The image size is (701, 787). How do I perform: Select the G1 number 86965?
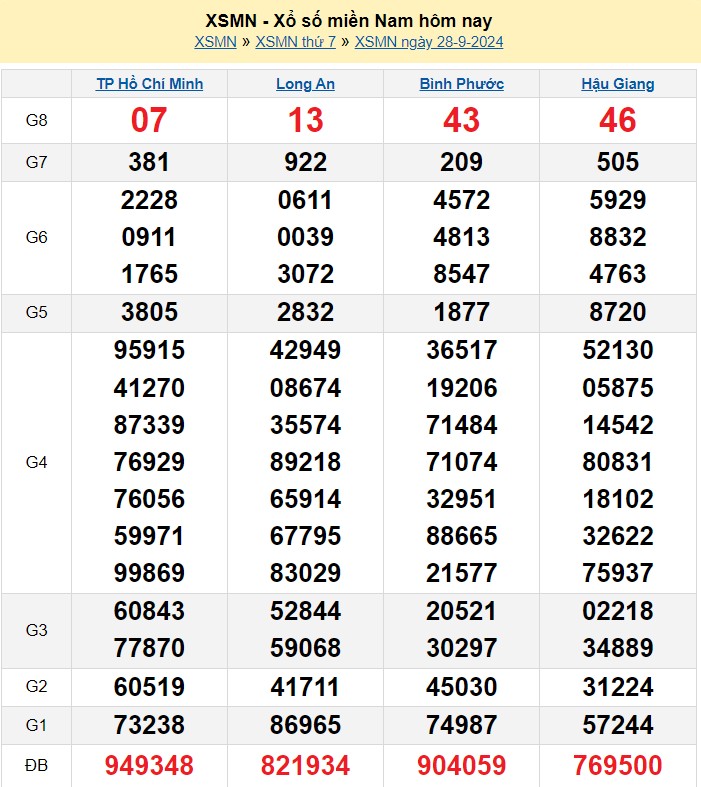click(x=305, y=725)
